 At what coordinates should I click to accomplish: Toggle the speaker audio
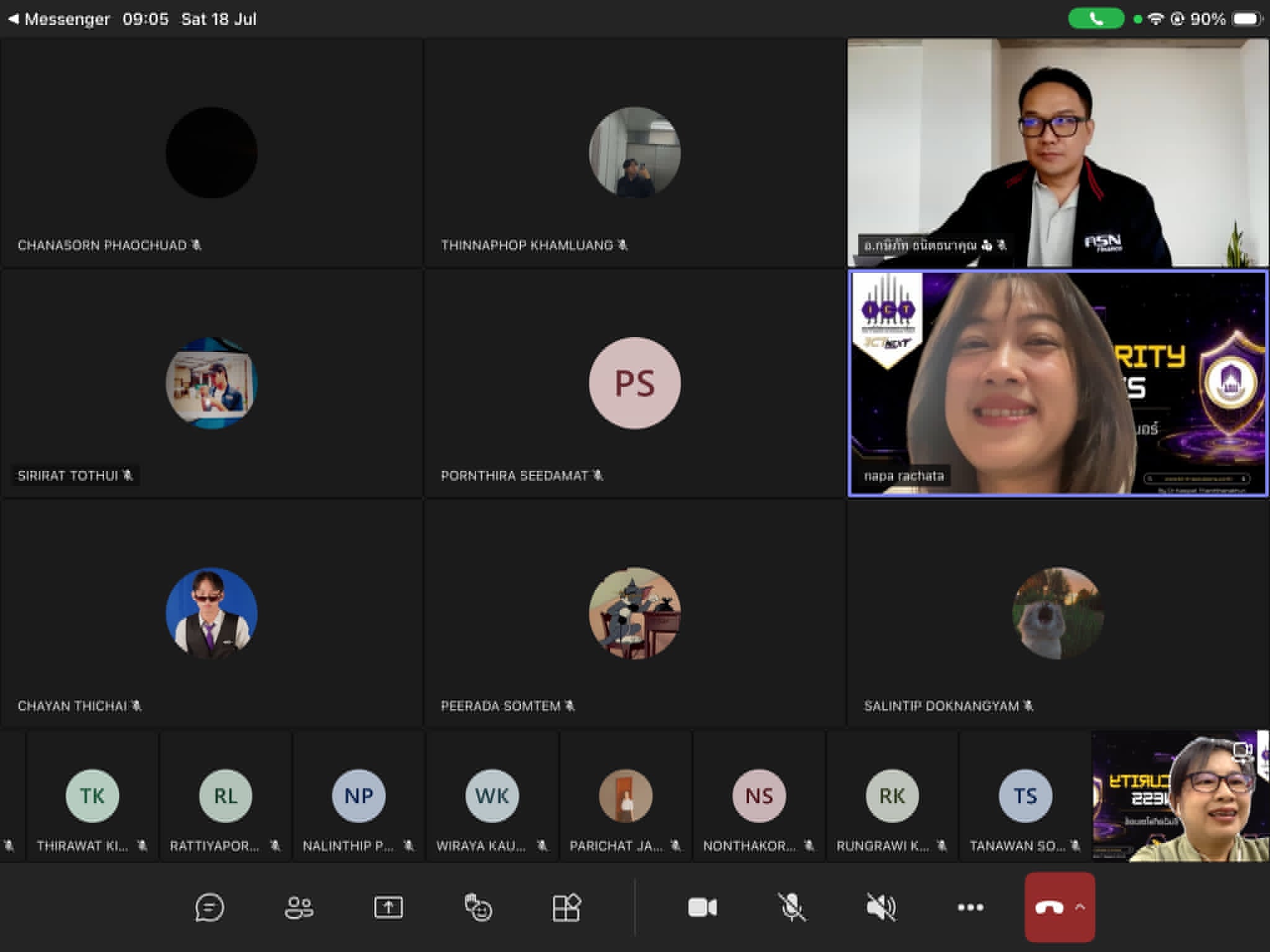pos(881,907)
